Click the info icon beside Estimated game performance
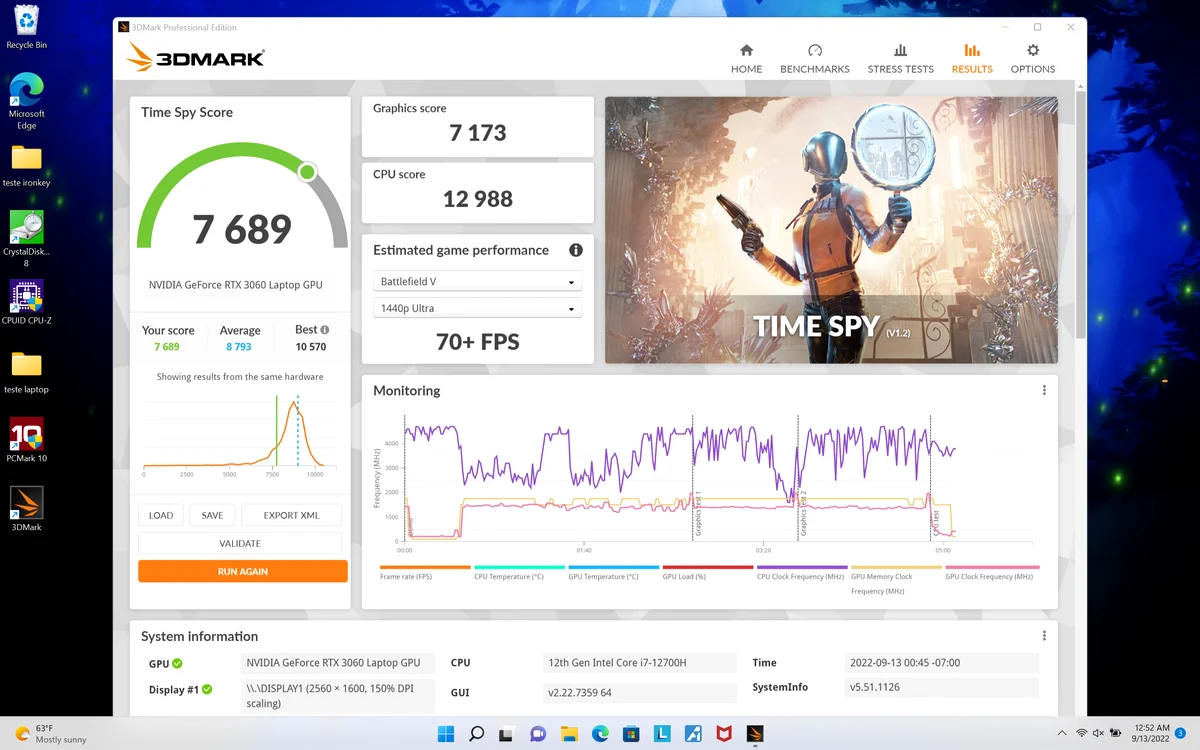 [576, 250]
